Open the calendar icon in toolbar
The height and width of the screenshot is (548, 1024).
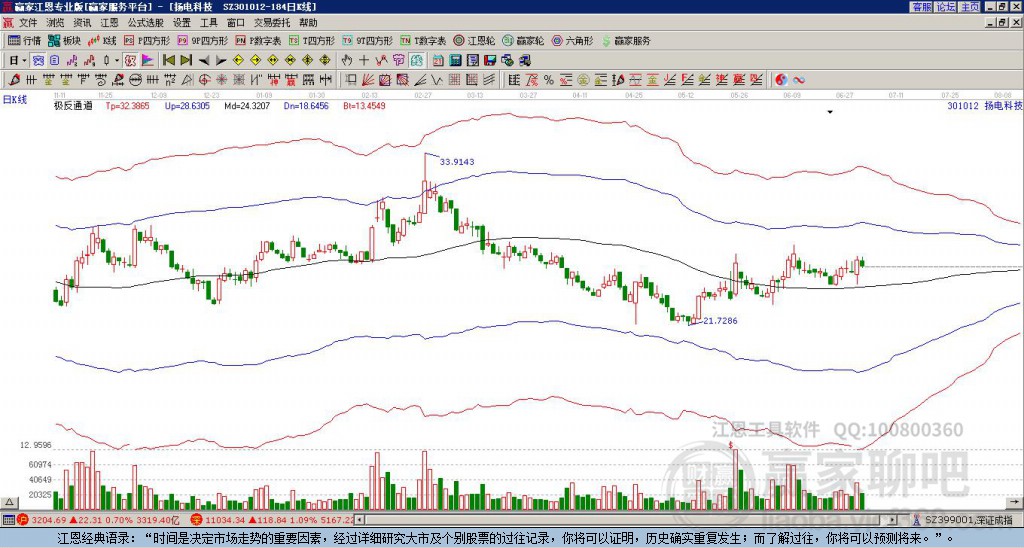[438, 61]
